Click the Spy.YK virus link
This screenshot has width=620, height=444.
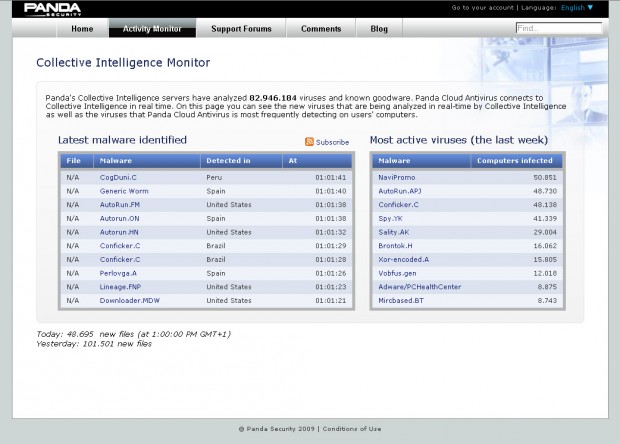(390, 218)
